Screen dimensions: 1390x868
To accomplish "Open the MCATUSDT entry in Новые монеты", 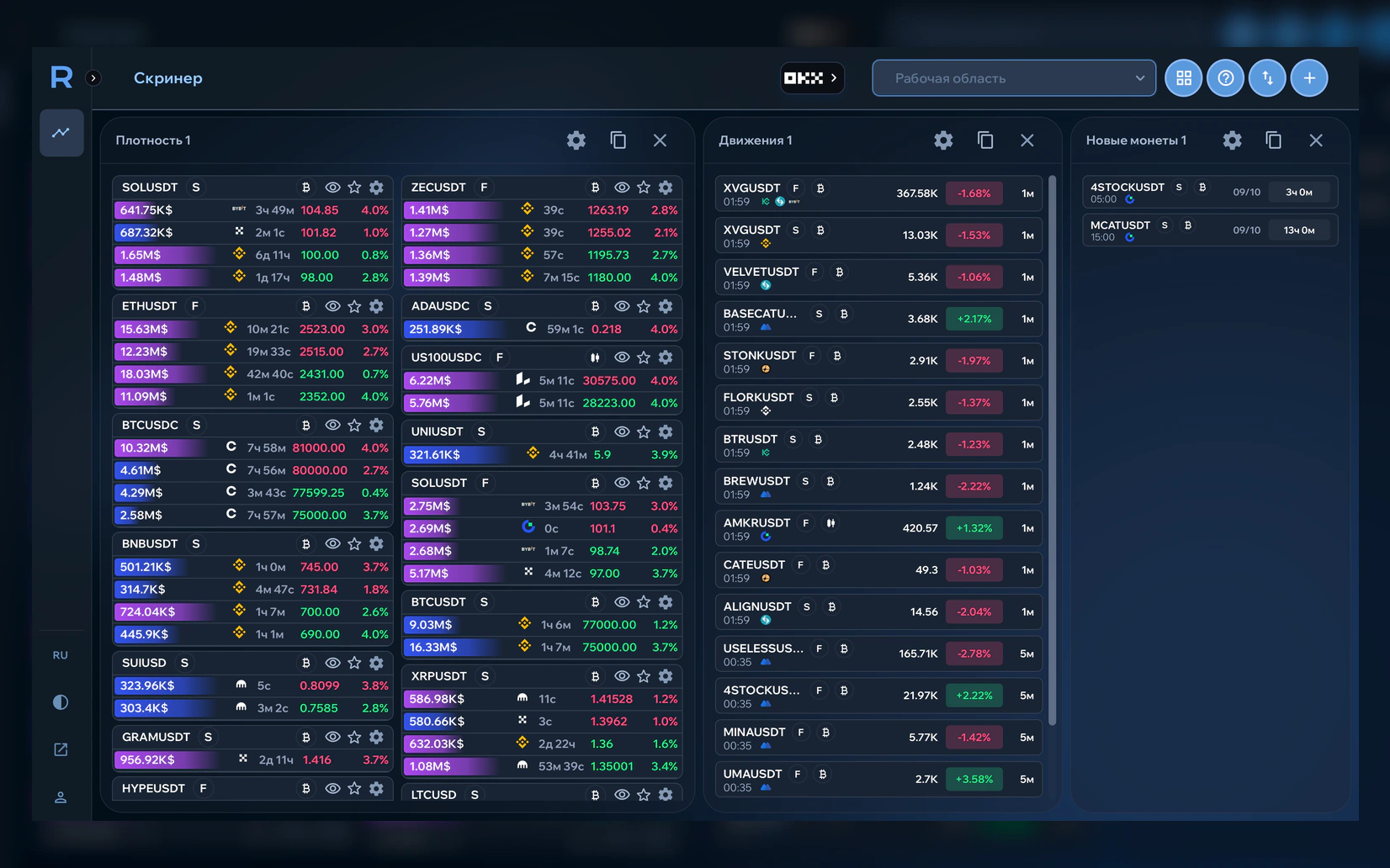I will click(1210, 230).
